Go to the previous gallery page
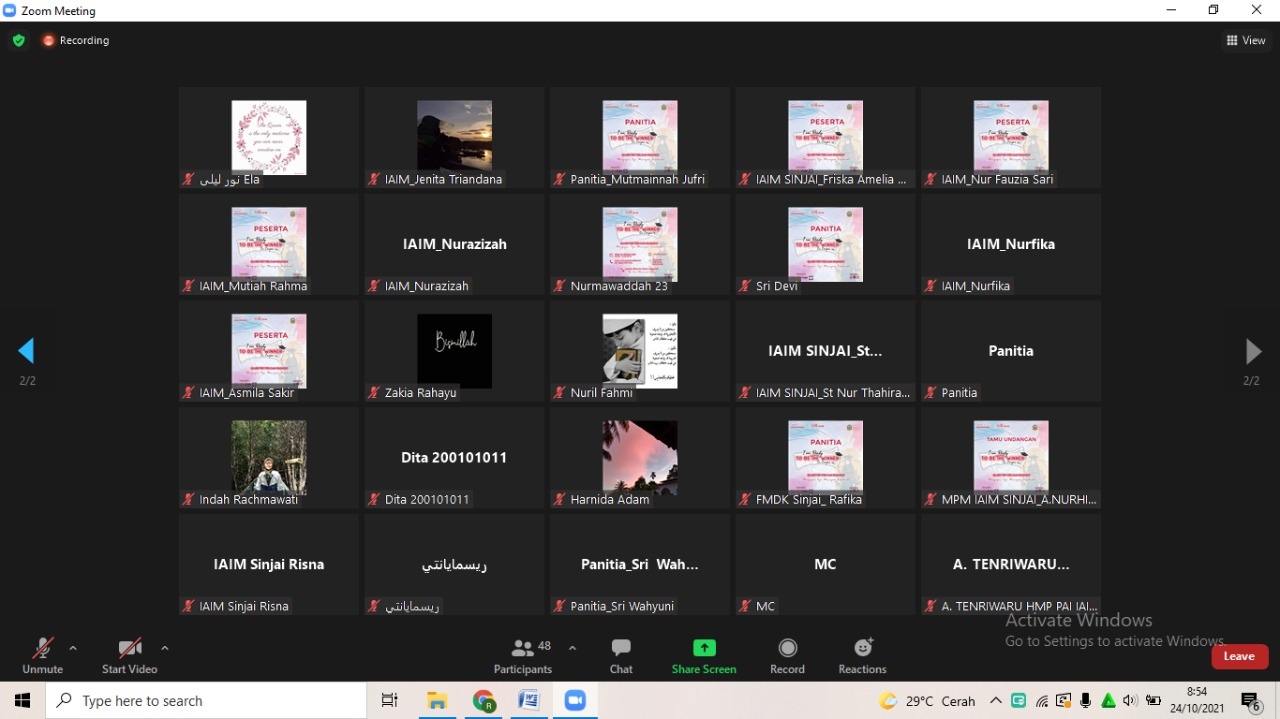The image size is (1280, 719). [x=27, y=351]
